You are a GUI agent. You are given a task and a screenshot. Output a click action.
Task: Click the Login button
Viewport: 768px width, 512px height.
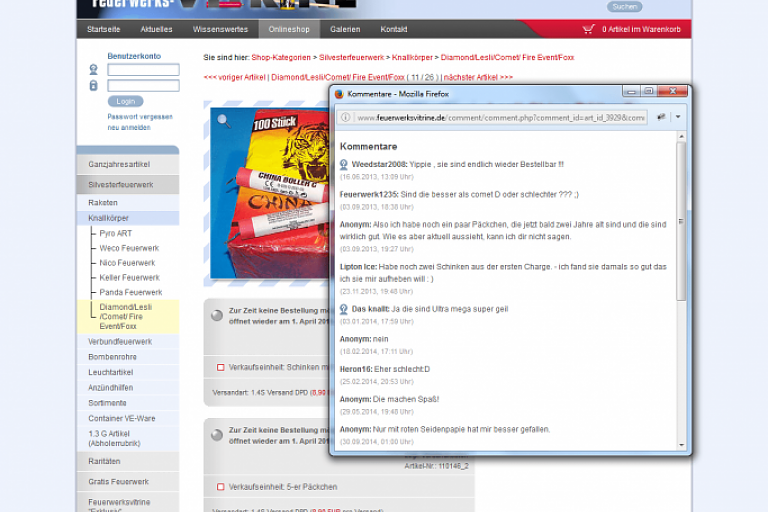tap(125, 101)
